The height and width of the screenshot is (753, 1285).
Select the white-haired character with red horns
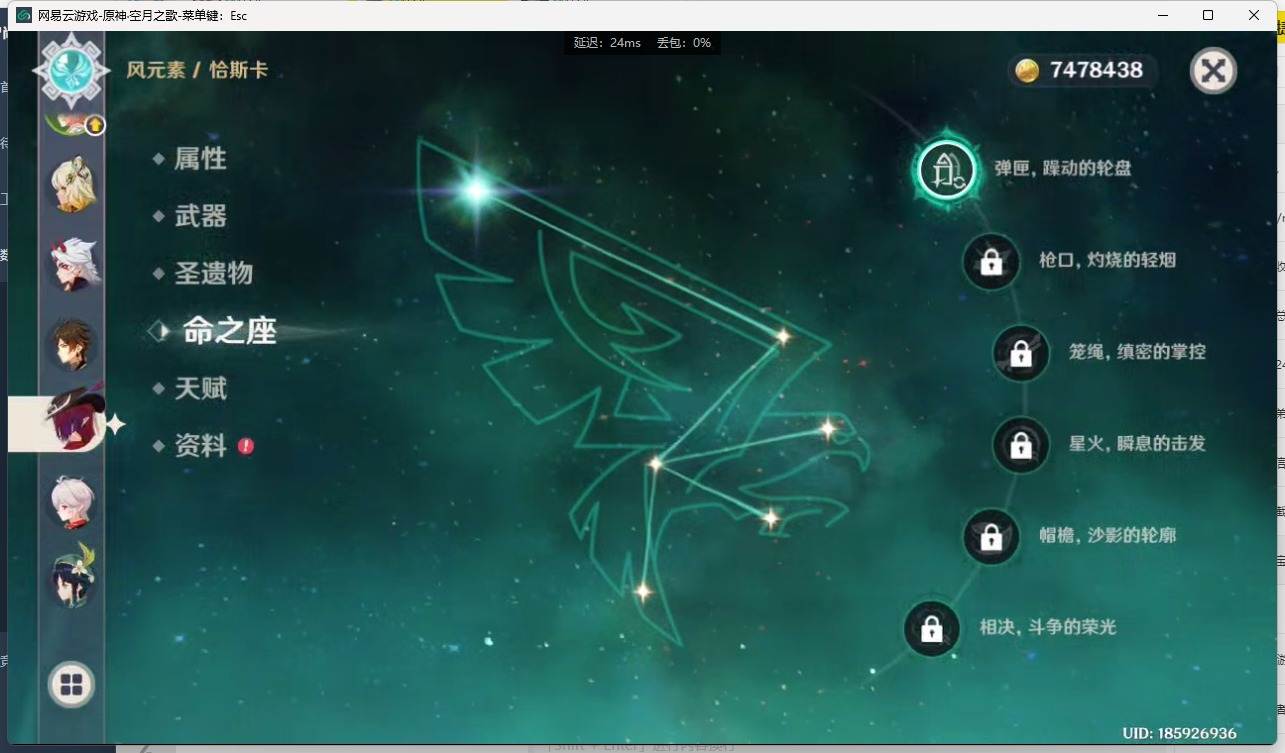point(72,265)
